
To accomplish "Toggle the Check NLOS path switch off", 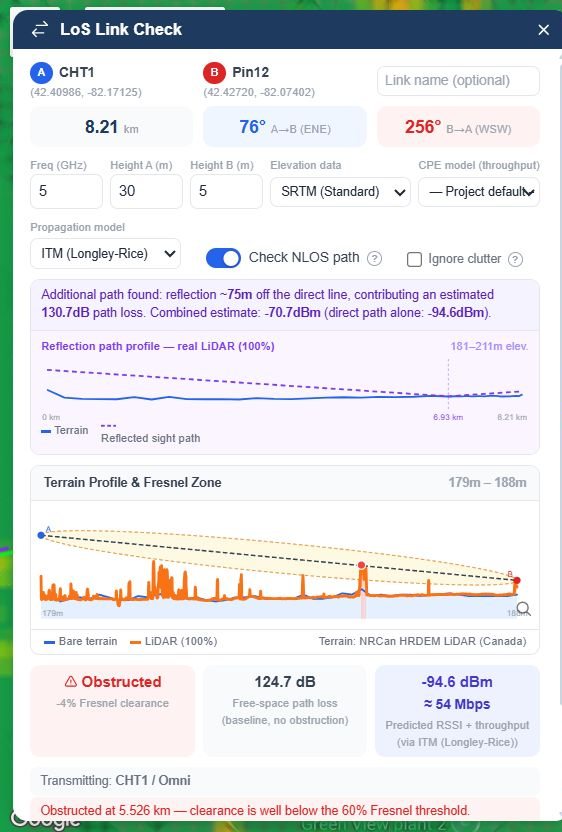I will 223,258.
